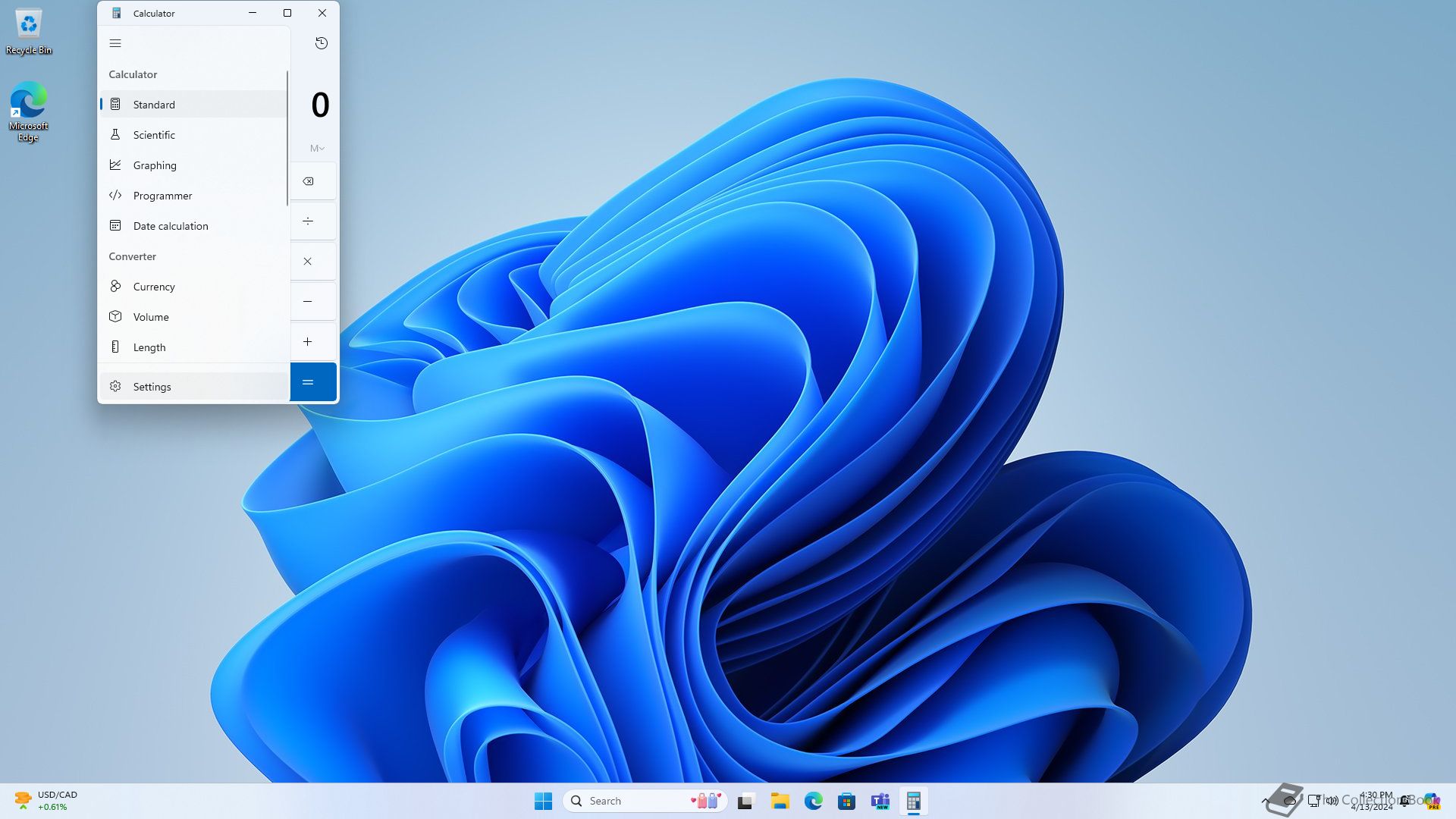Image resolution: width=1456 pixels, height=819 pixels.
Task: Switch to Programmer calculator mode
Action: pos(193,196)
